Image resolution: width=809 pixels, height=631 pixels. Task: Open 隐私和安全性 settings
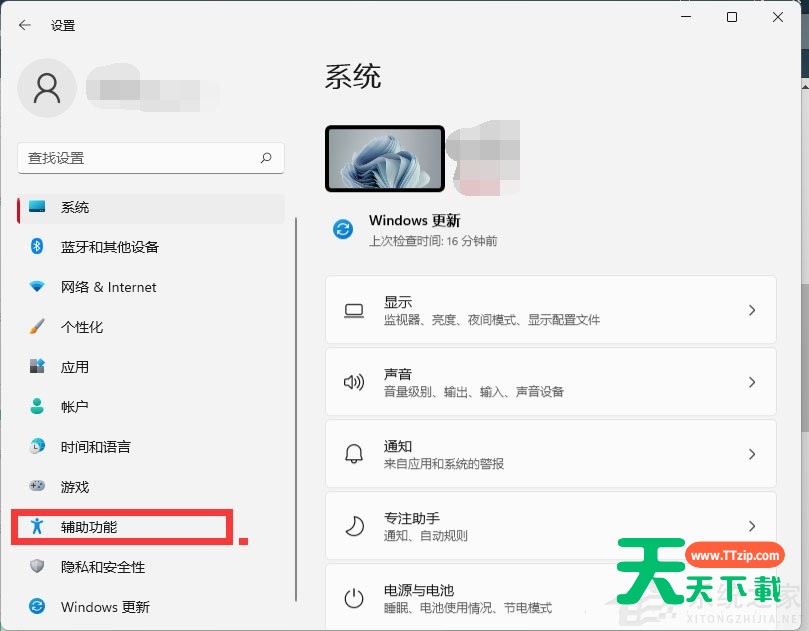pyautogui.click(x=151, y=567)
